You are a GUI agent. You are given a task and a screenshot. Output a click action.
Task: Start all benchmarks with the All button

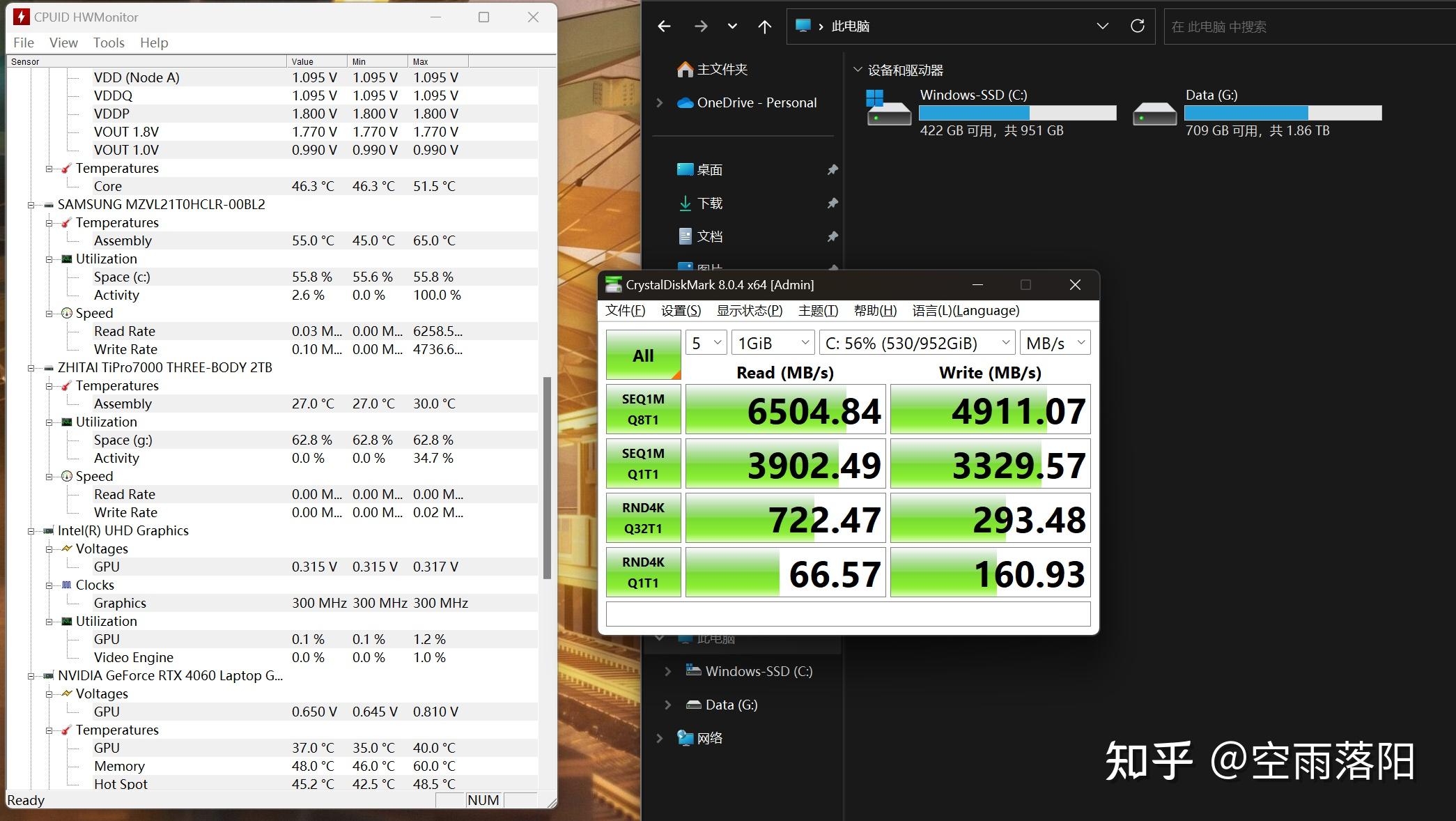[642, 355]
